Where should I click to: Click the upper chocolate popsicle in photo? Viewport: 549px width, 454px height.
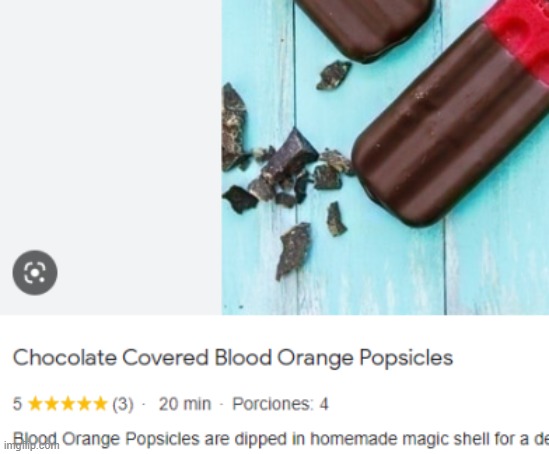(x=364, y=28)
